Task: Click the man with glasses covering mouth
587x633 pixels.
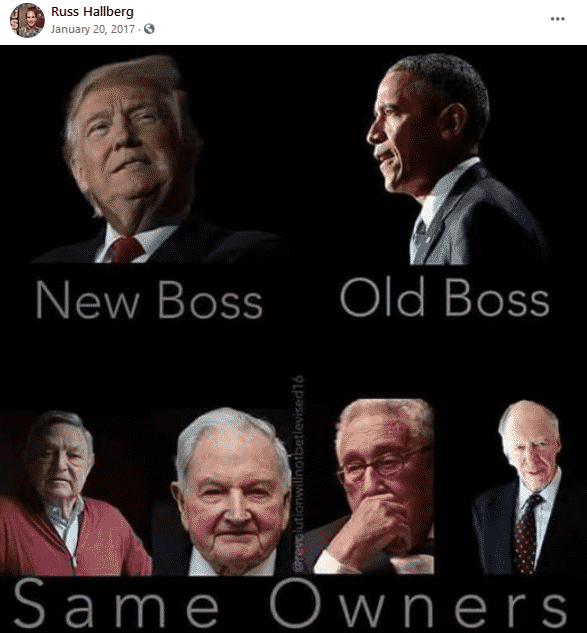Action: point(373,486)
